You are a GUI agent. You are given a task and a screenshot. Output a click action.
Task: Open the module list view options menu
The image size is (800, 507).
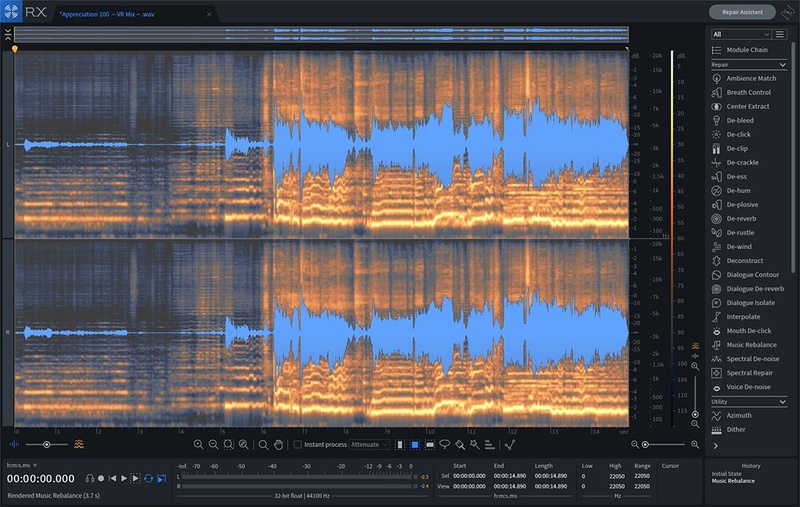coord(780,34)
